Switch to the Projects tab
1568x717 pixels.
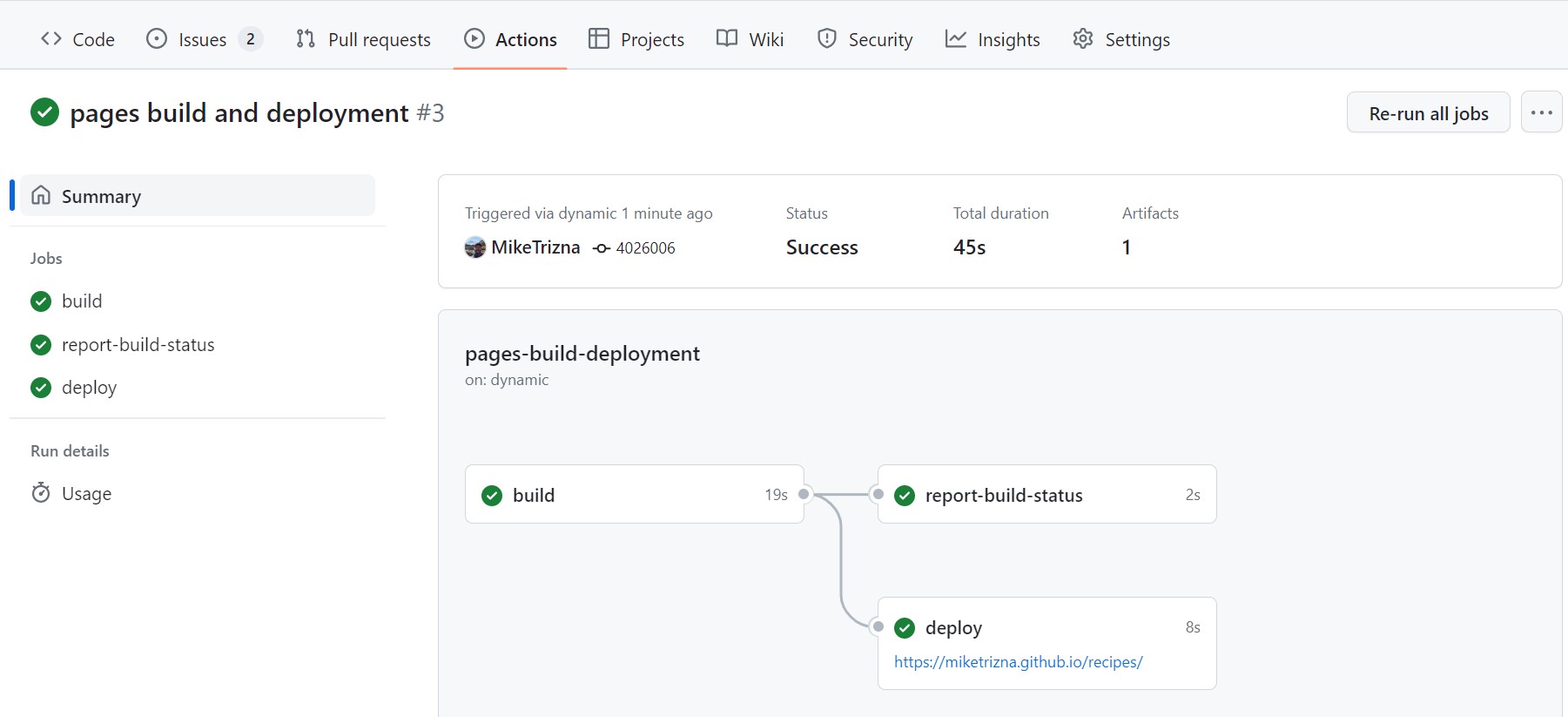pos(636,39)
